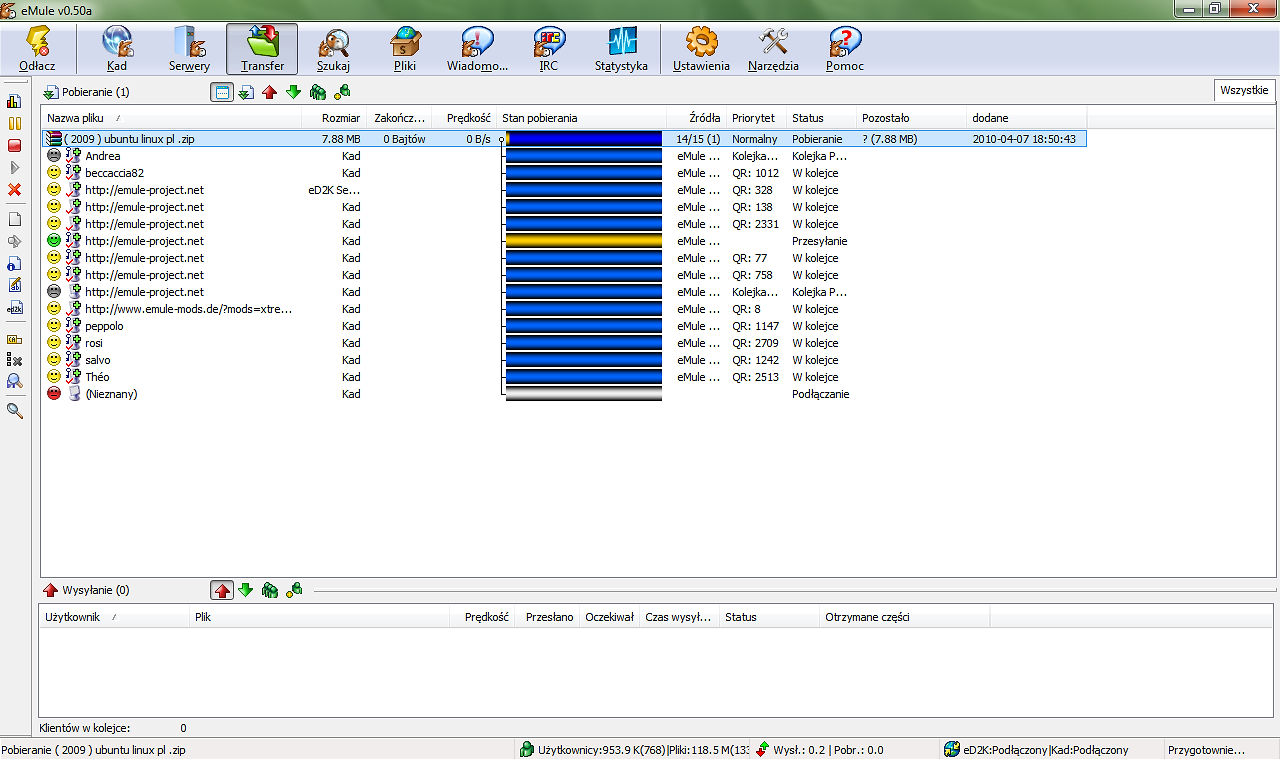The image size is (1280, 760).
Task: Click the yellow pause icon in left sidebar
Action: pyautogui.click(x=15, y=123)
